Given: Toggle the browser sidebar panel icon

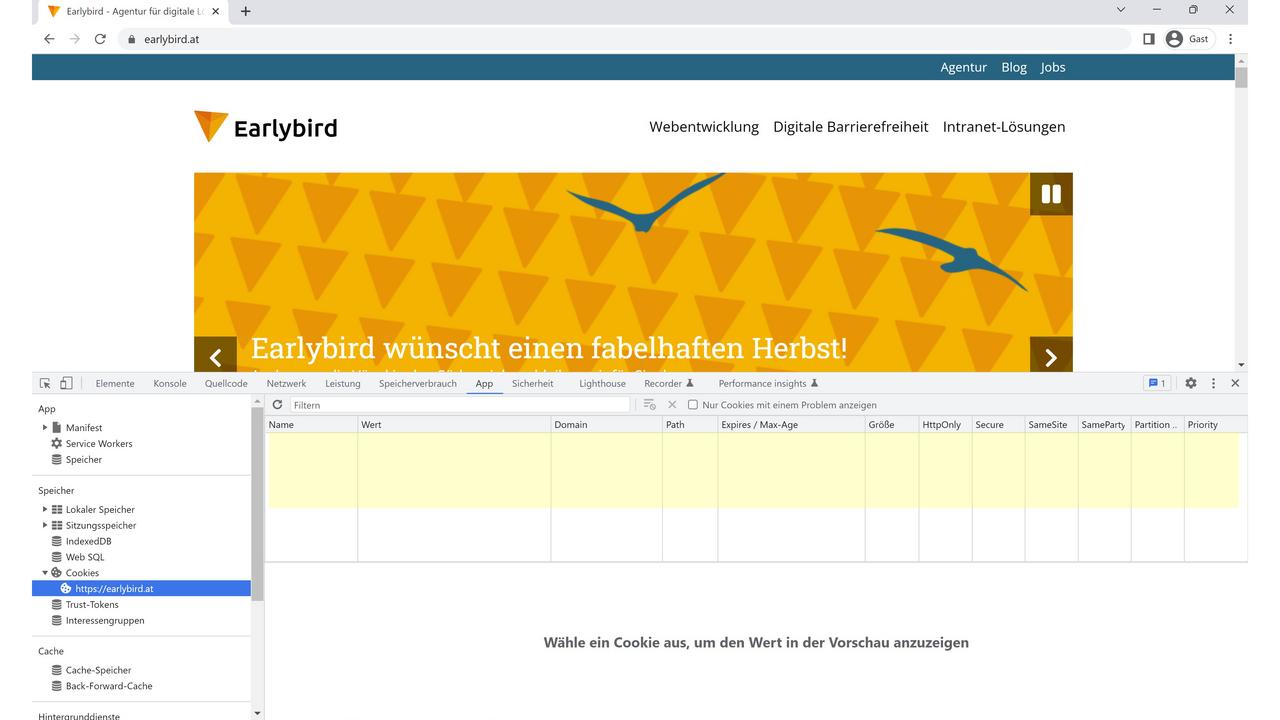Looking at the screenshot, I should point(1148,38).
